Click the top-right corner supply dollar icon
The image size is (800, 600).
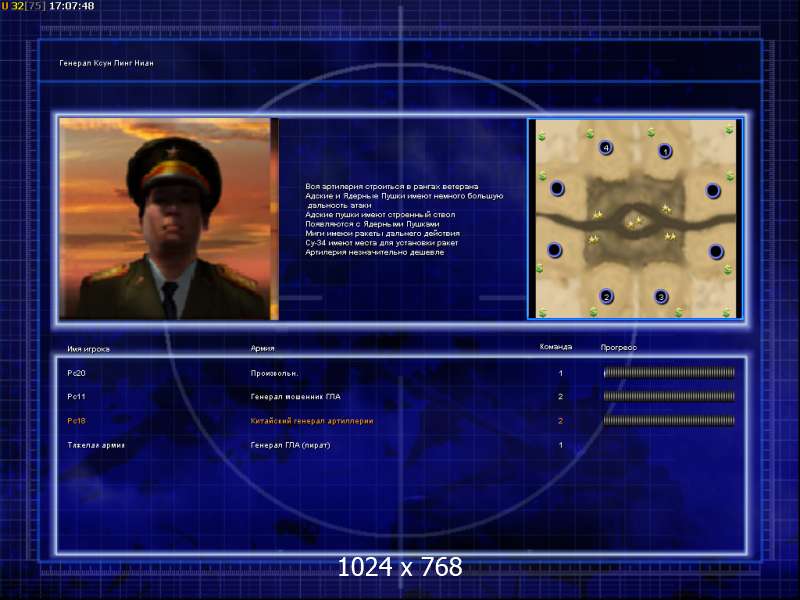point(729,131)
